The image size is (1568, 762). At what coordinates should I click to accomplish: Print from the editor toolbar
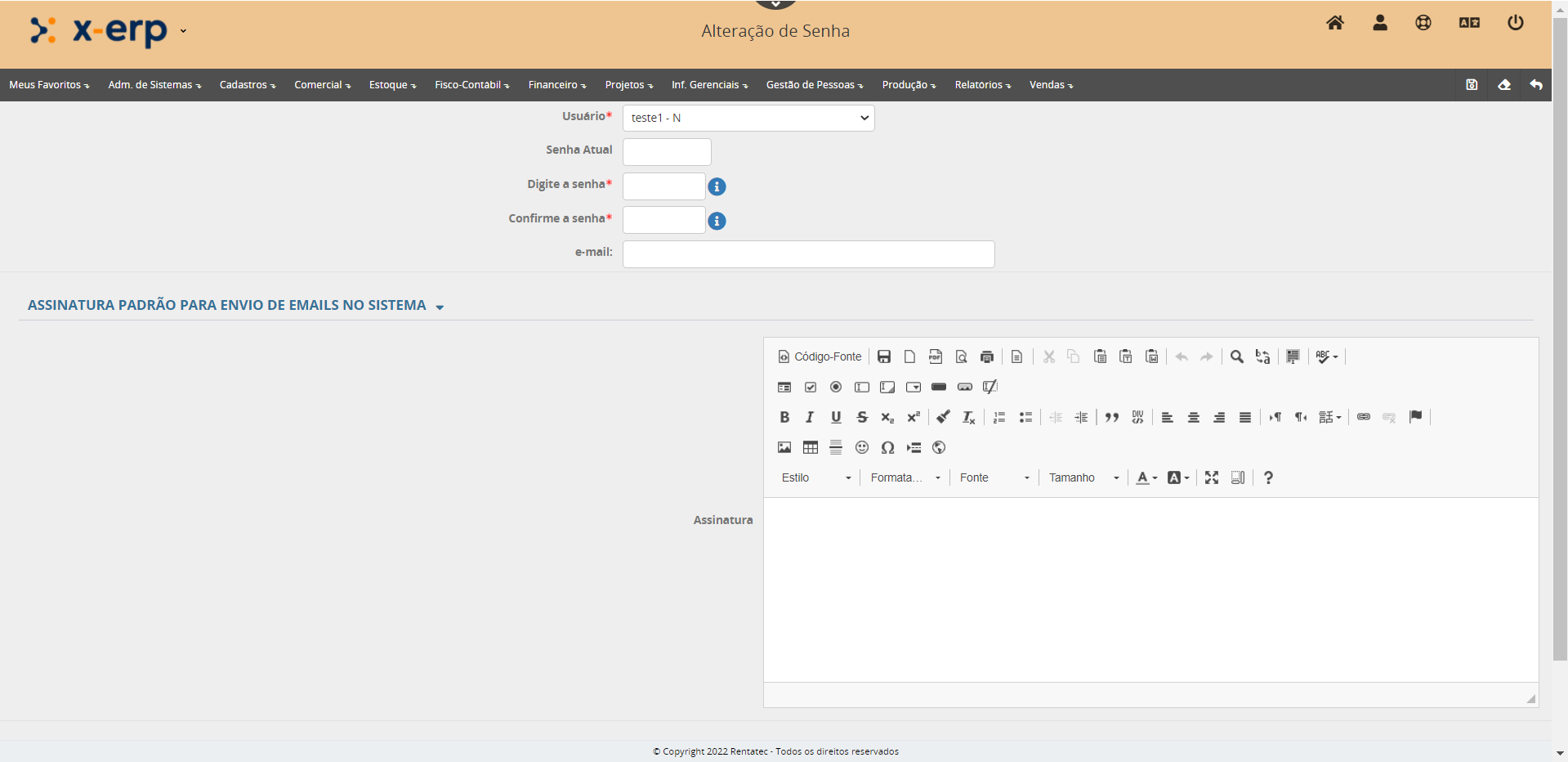(x=987, y=356)
